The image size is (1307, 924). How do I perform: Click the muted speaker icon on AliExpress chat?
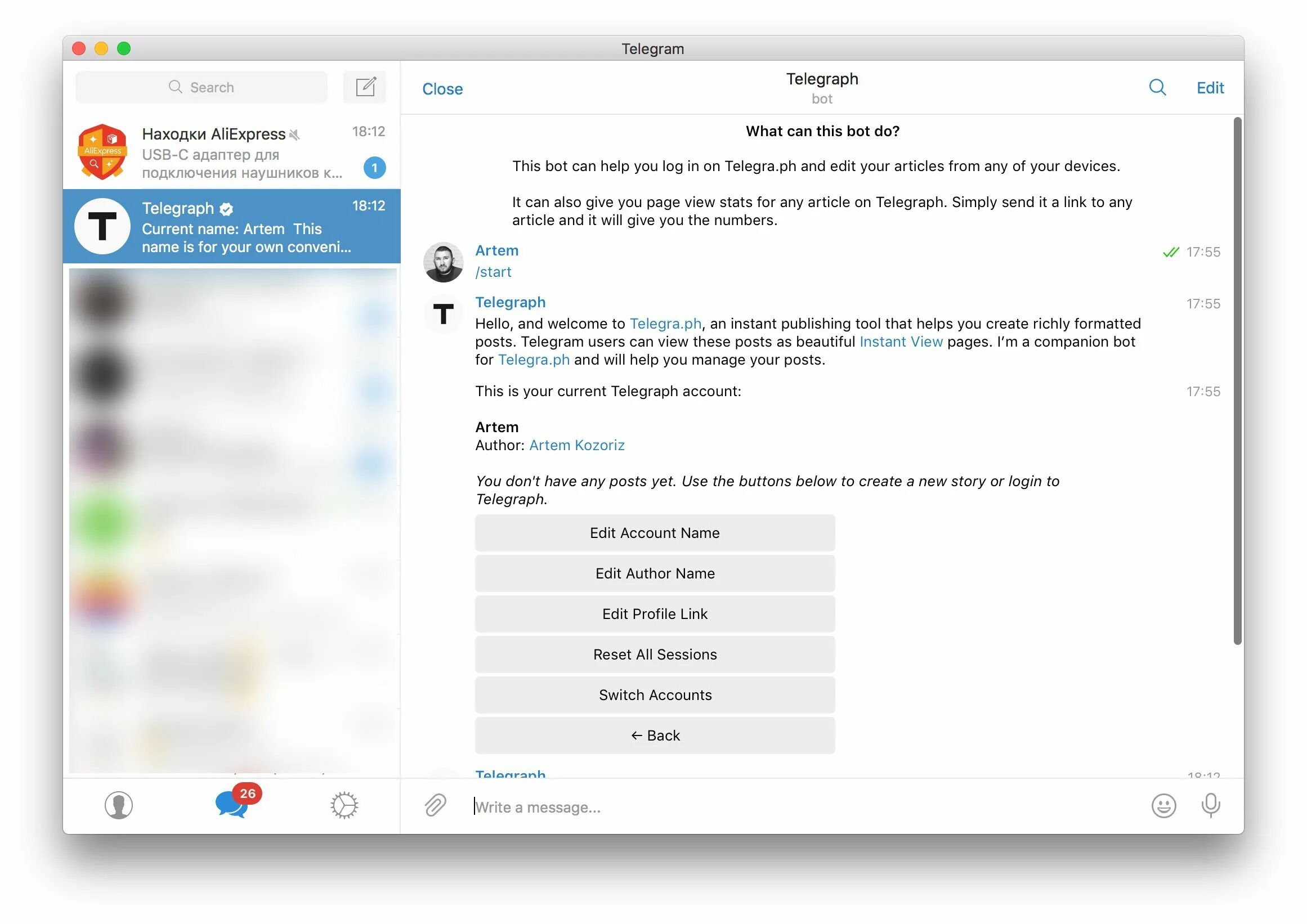294,135
